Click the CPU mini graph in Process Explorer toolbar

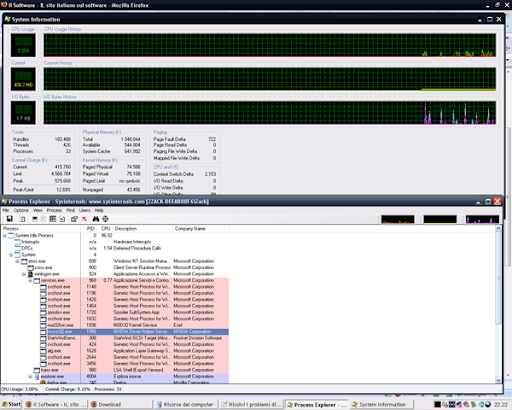398,219
